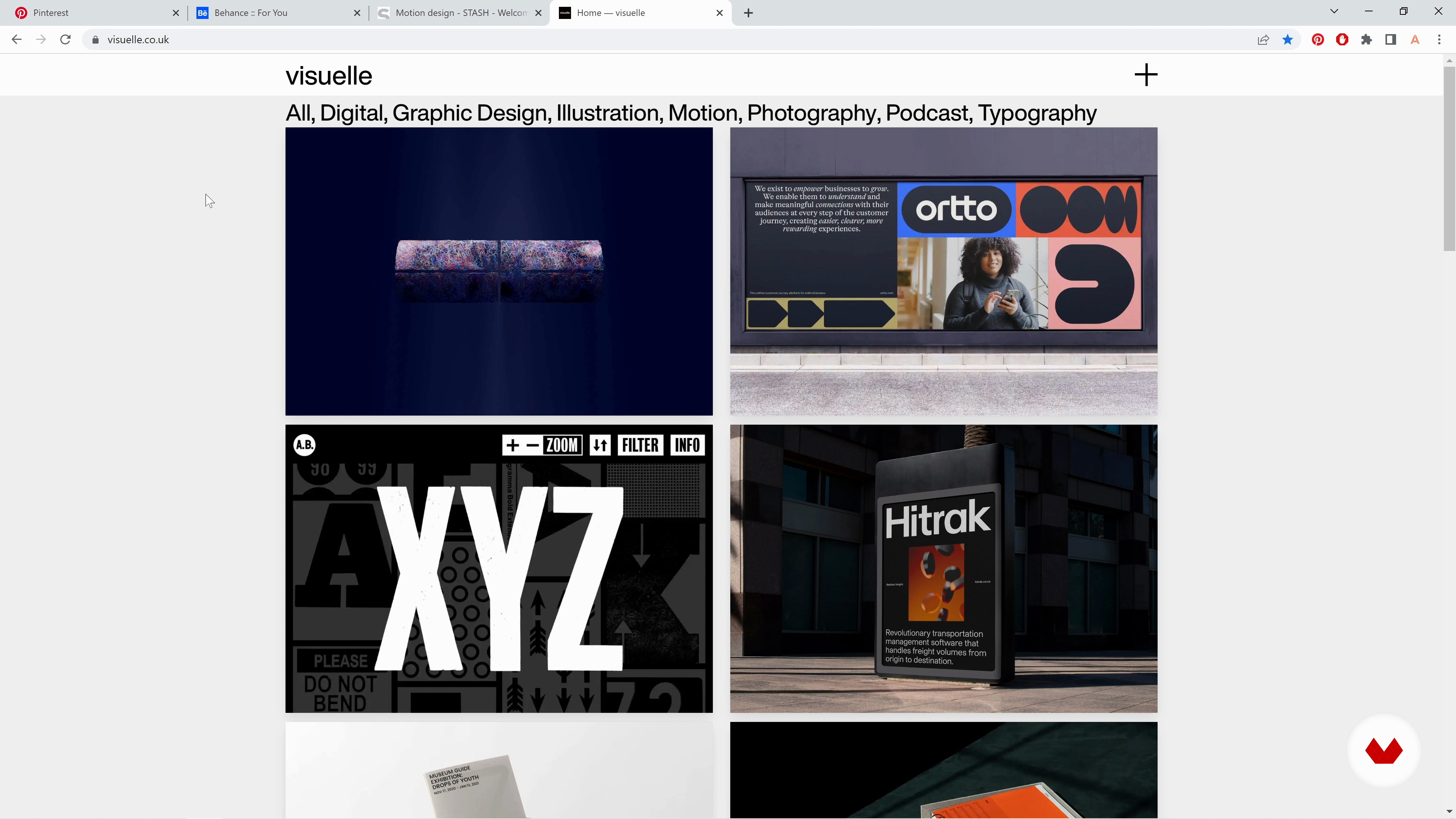Select the Home — visuelle tab
The width and height of the screenshot is (1456, 819).
point(640,13)
